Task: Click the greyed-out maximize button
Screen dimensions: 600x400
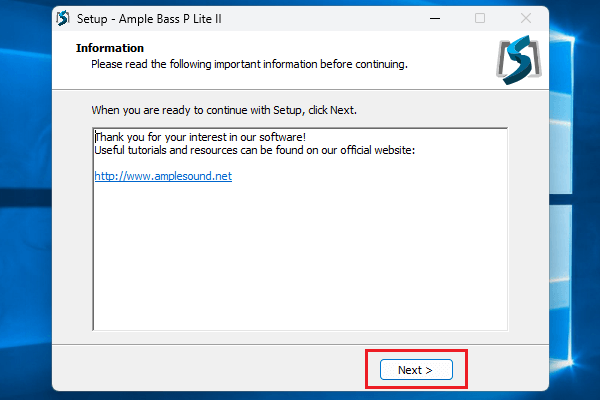Action: tap(480, 18)
